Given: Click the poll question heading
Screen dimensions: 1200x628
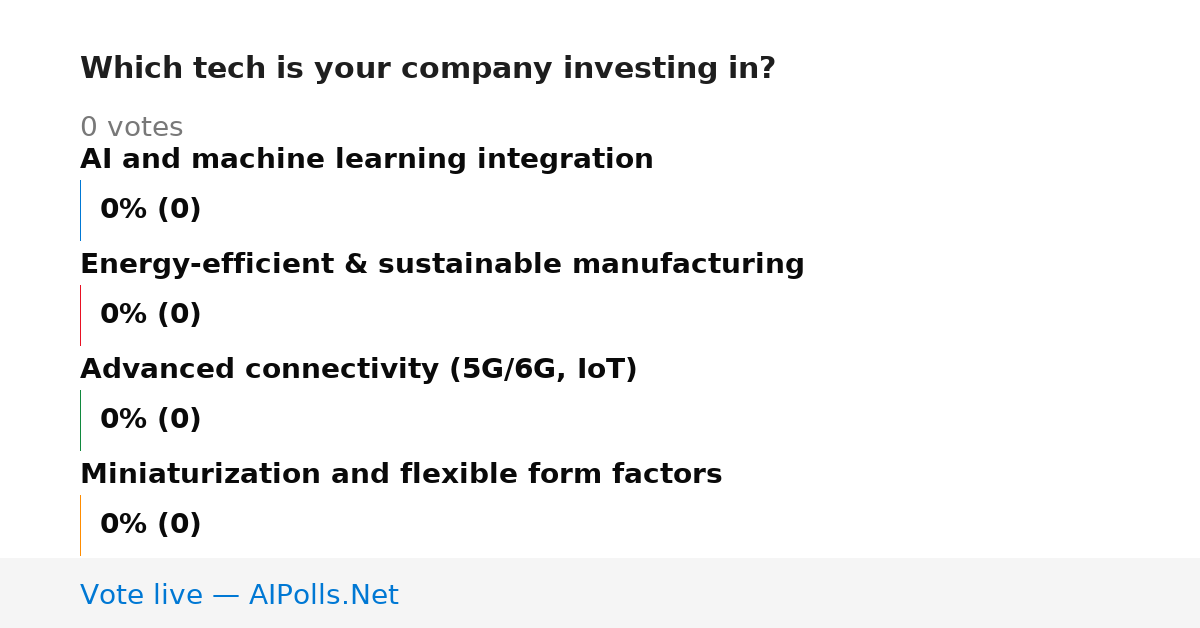Looking at the screenshot, I should [x=427, y=69].
